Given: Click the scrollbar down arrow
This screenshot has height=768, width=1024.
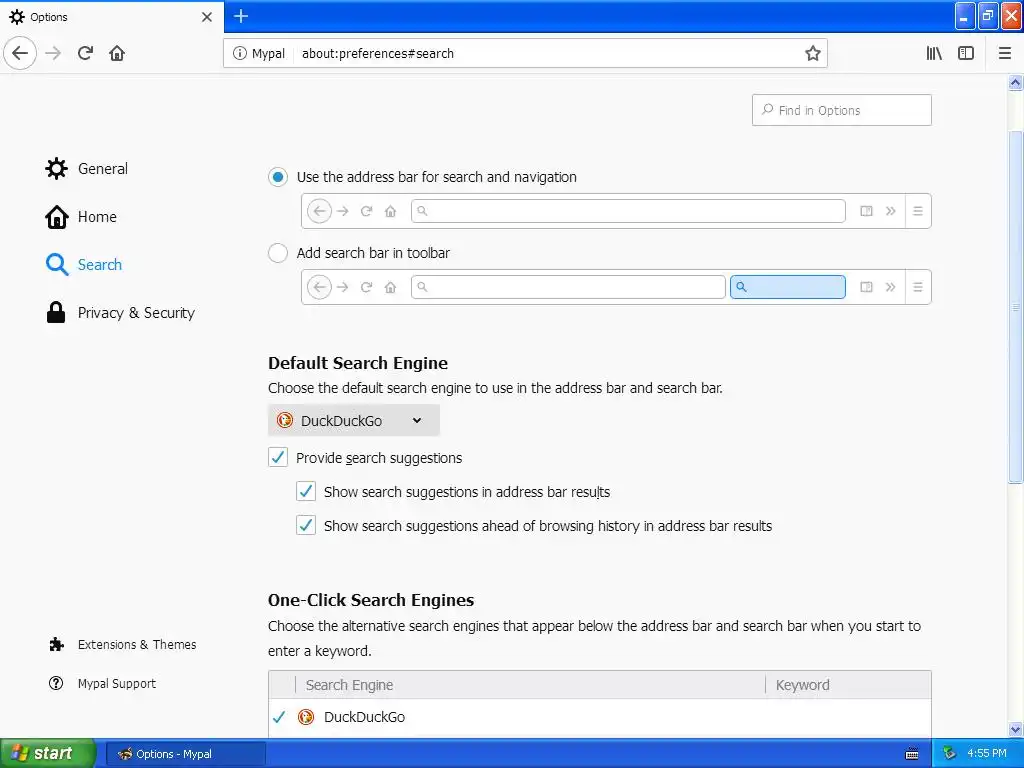Looking at the screenshot, I should (x=1016, y=729).
